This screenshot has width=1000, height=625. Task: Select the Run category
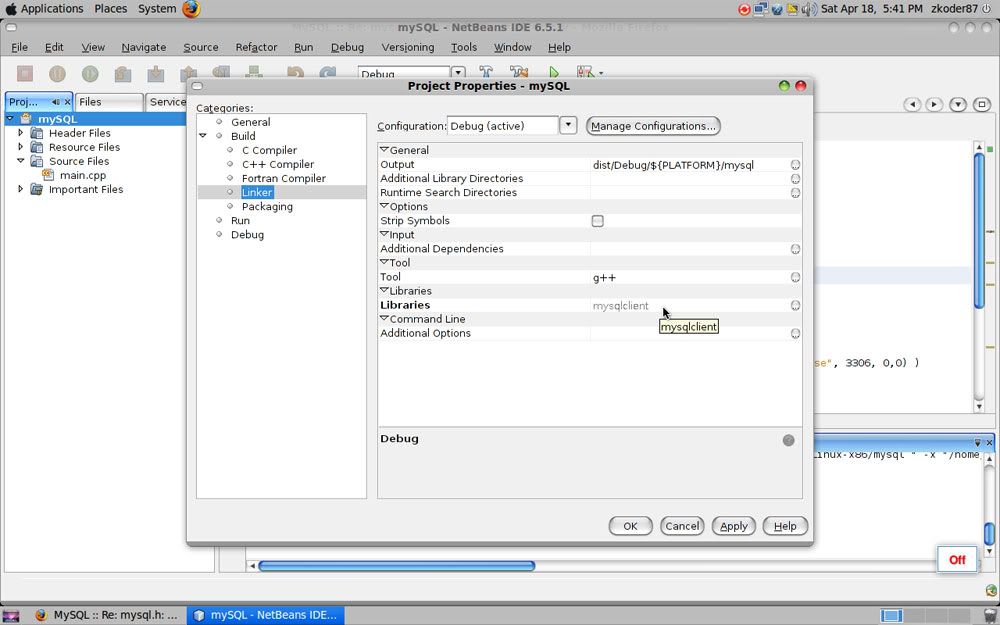[240, 221]
